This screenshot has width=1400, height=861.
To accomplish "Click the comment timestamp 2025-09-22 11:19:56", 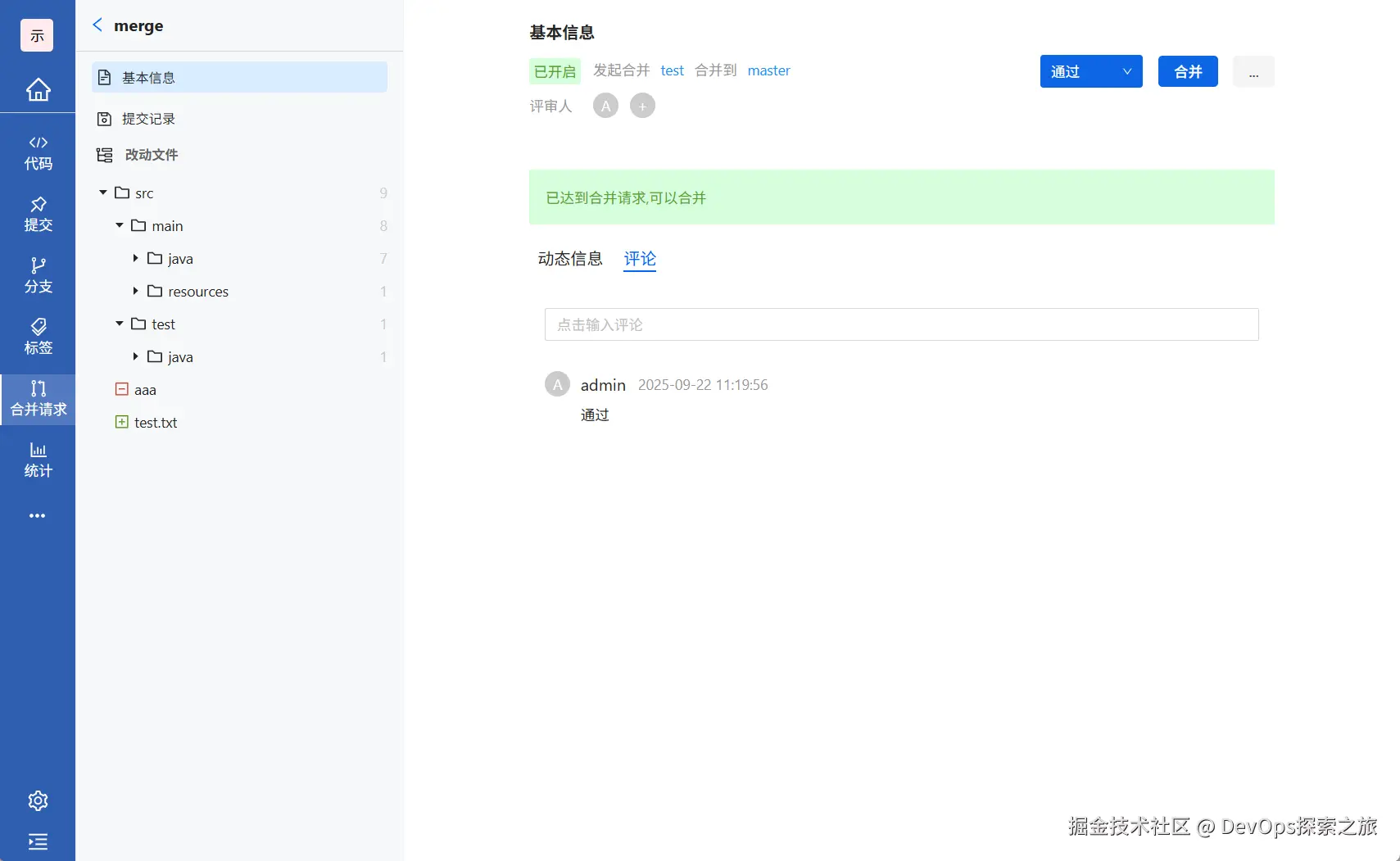I will click(x=703, y=385).
